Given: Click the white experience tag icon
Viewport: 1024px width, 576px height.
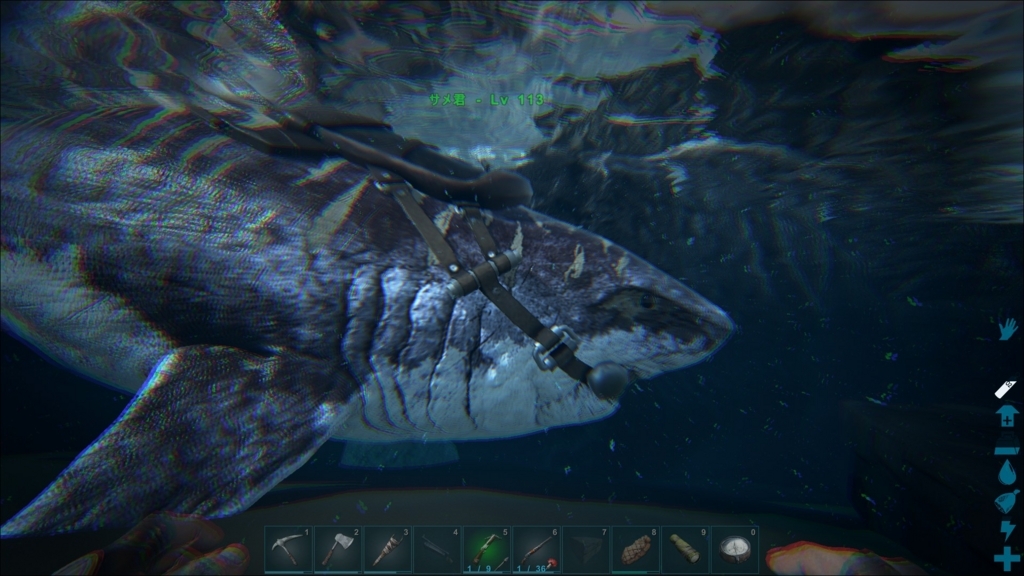Looking at the screenshot, I should [x=1006, y=389].
